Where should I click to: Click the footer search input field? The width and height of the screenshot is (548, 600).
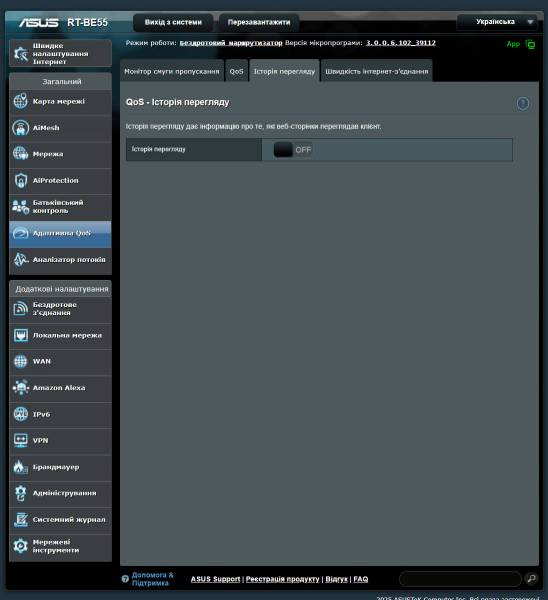click(460, 579)
